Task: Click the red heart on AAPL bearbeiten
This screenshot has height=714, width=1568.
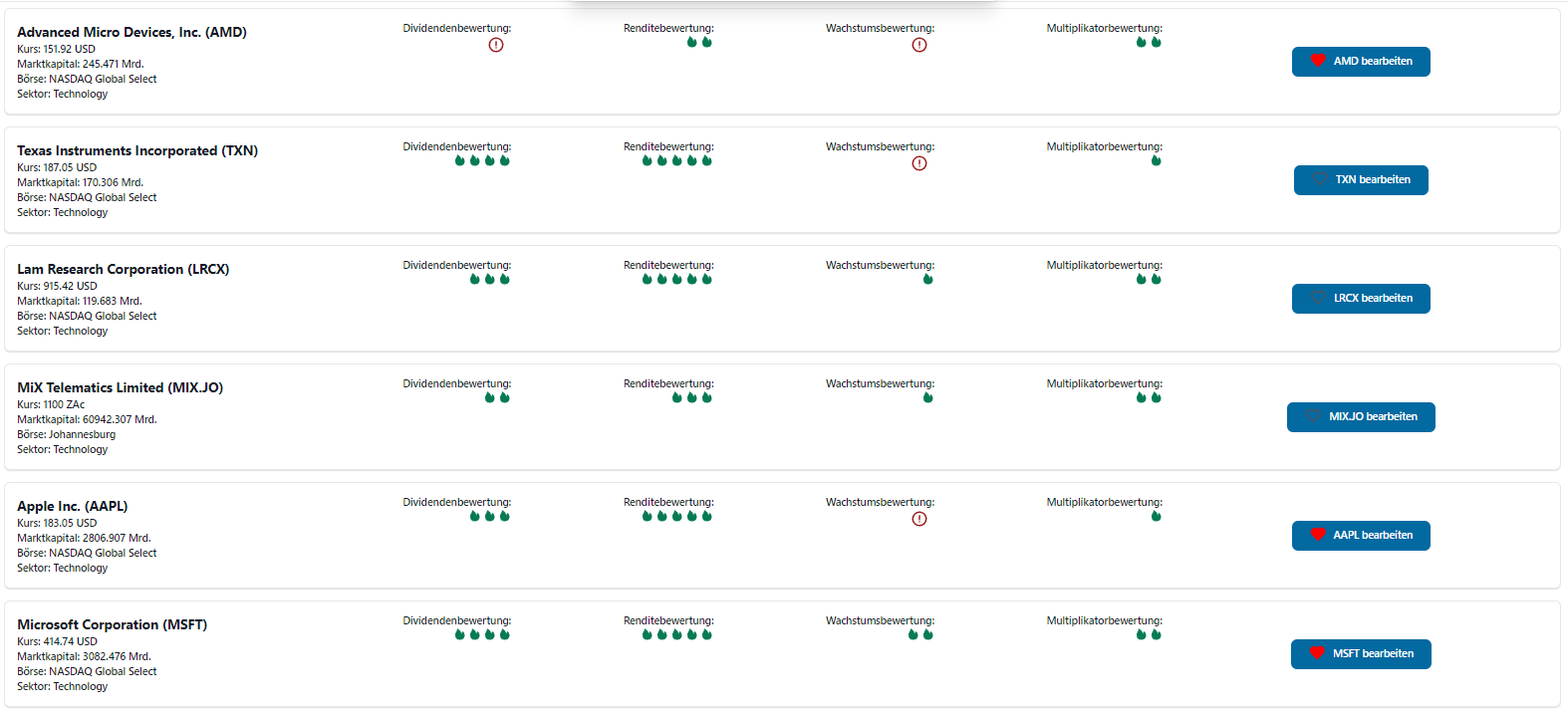Action: (x=1318, y=535)
